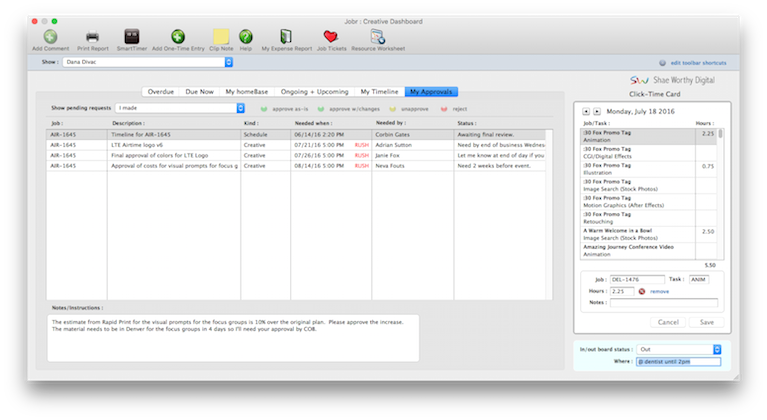This screenshot has width=767, height=420.
Task: Choose the red reject option
Action: [x=455, y=108]
